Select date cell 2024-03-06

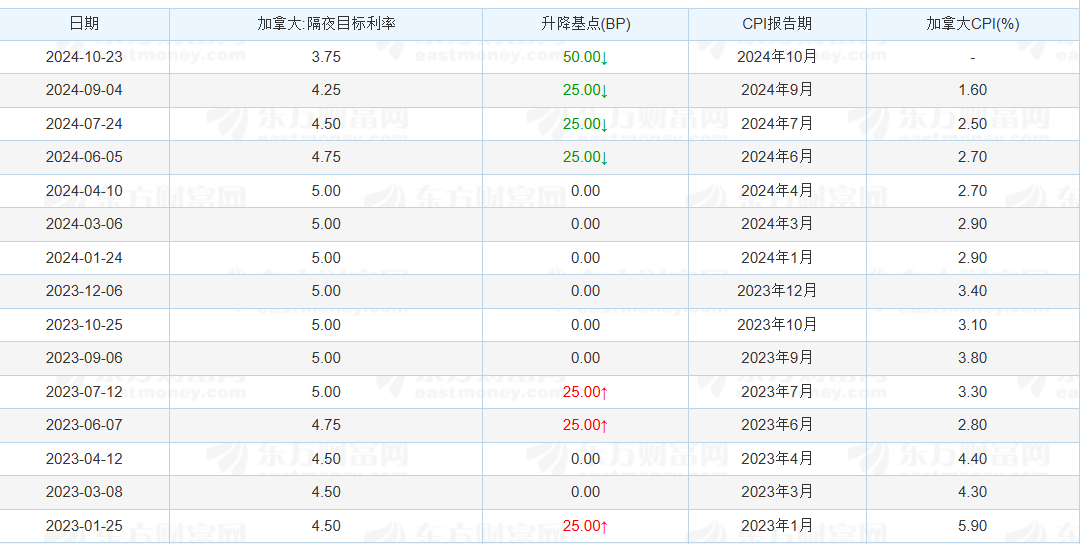(x=84, y=225)
